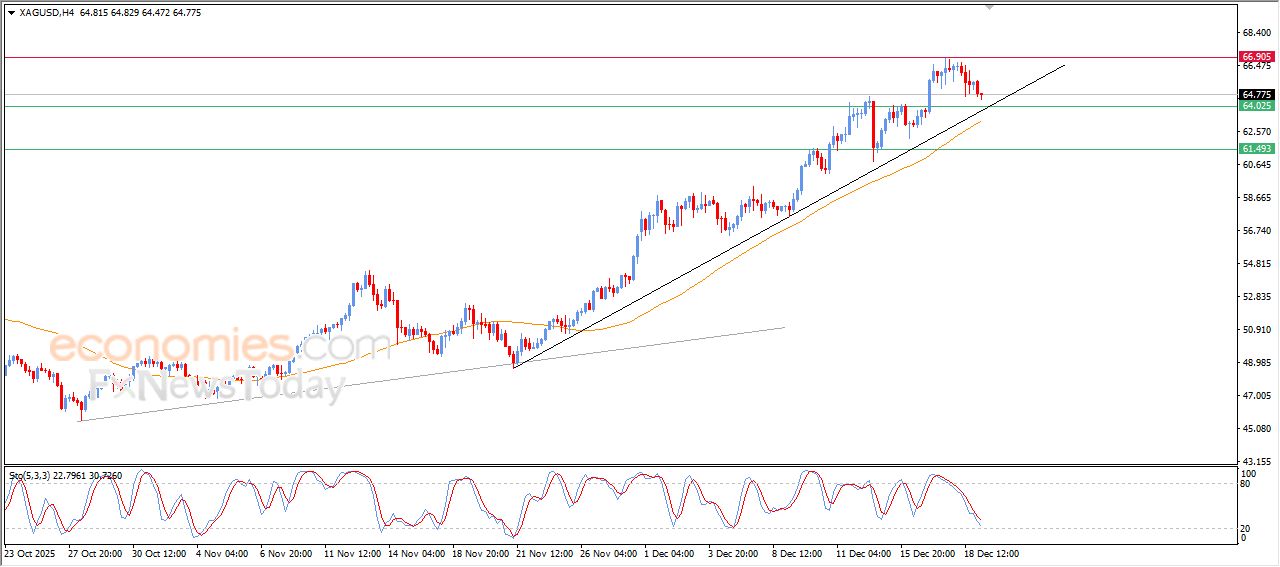
Task: Select the XAGUSD,H4 symbol title text
Action: click(x=47, y=13)
